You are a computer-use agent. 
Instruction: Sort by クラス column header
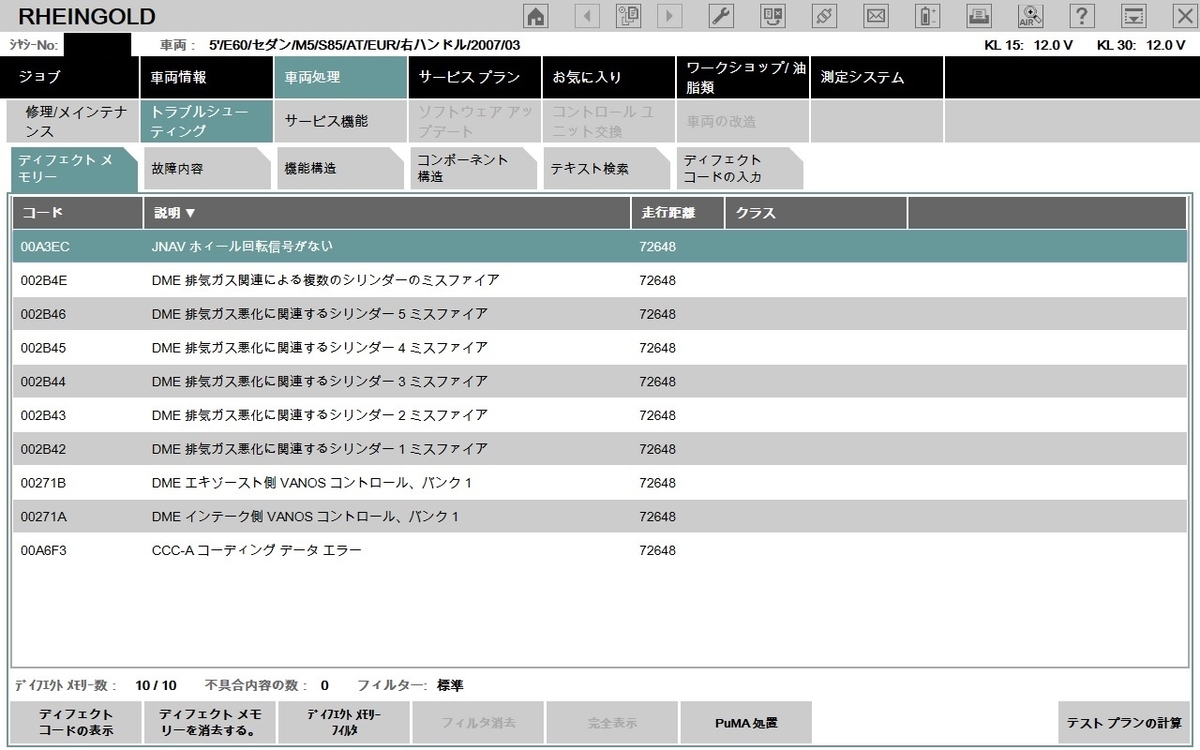click(x=815, y=213)
